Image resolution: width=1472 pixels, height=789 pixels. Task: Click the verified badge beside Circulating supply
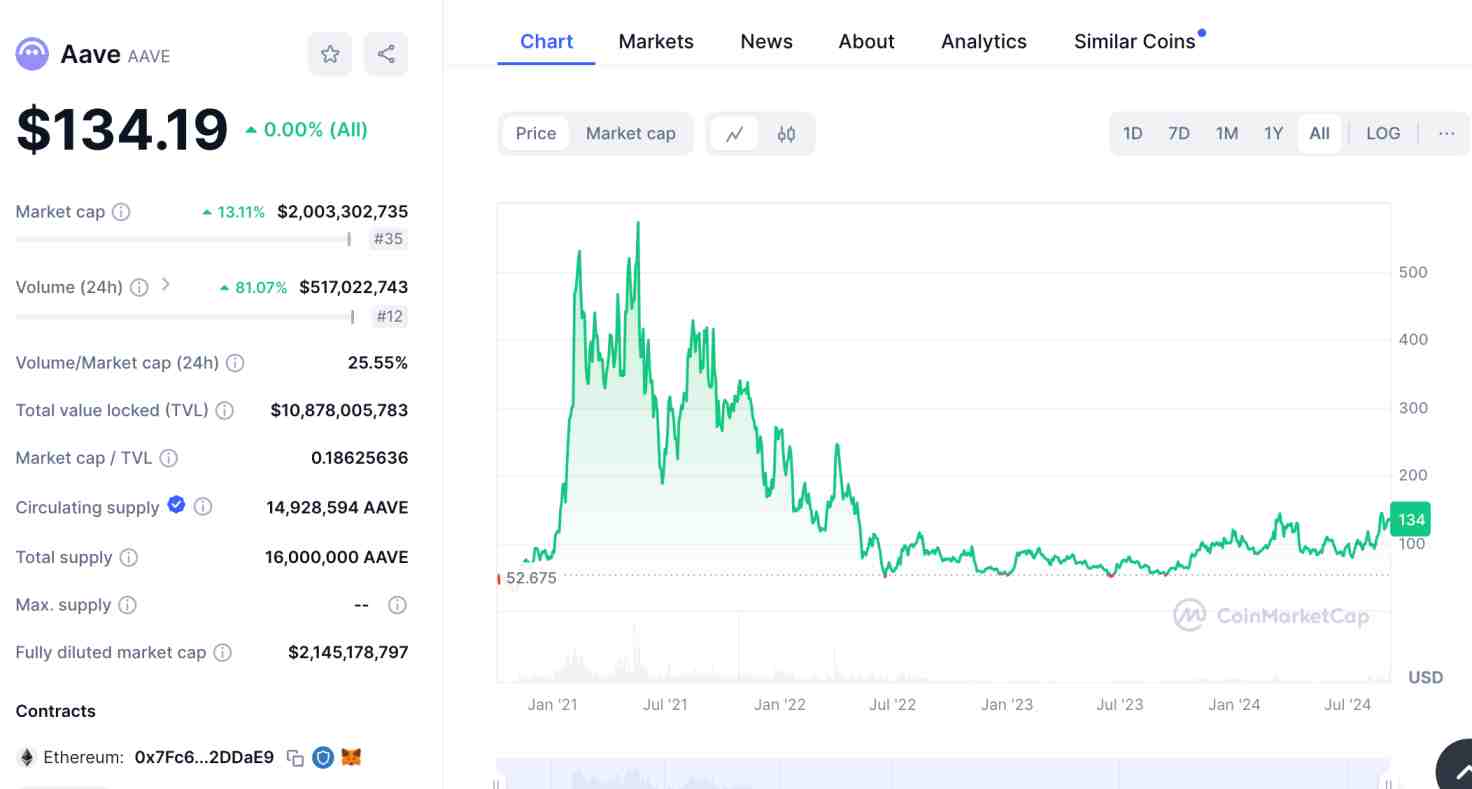(176, 505)
